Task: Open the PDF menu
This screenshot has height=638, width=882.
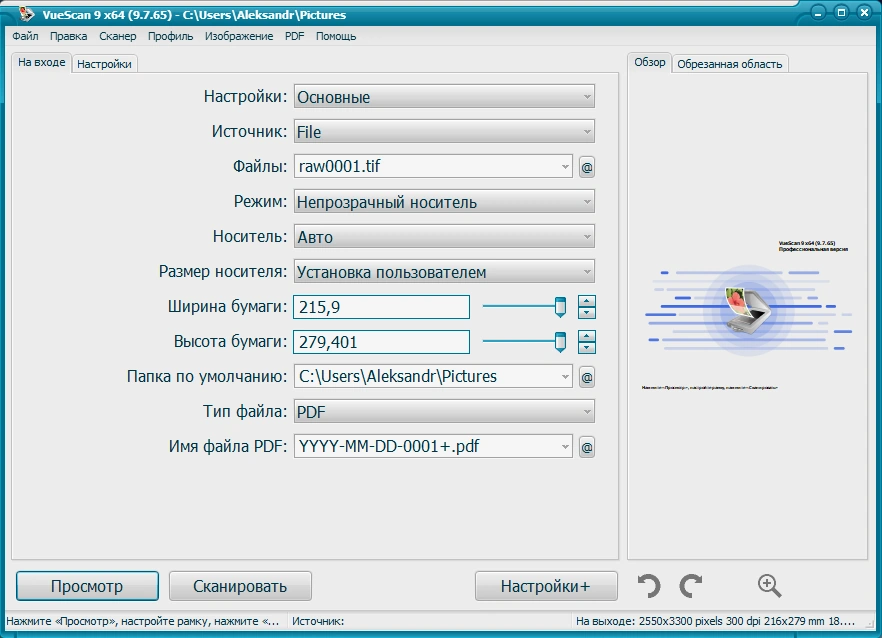Action: tap(294, 36)
